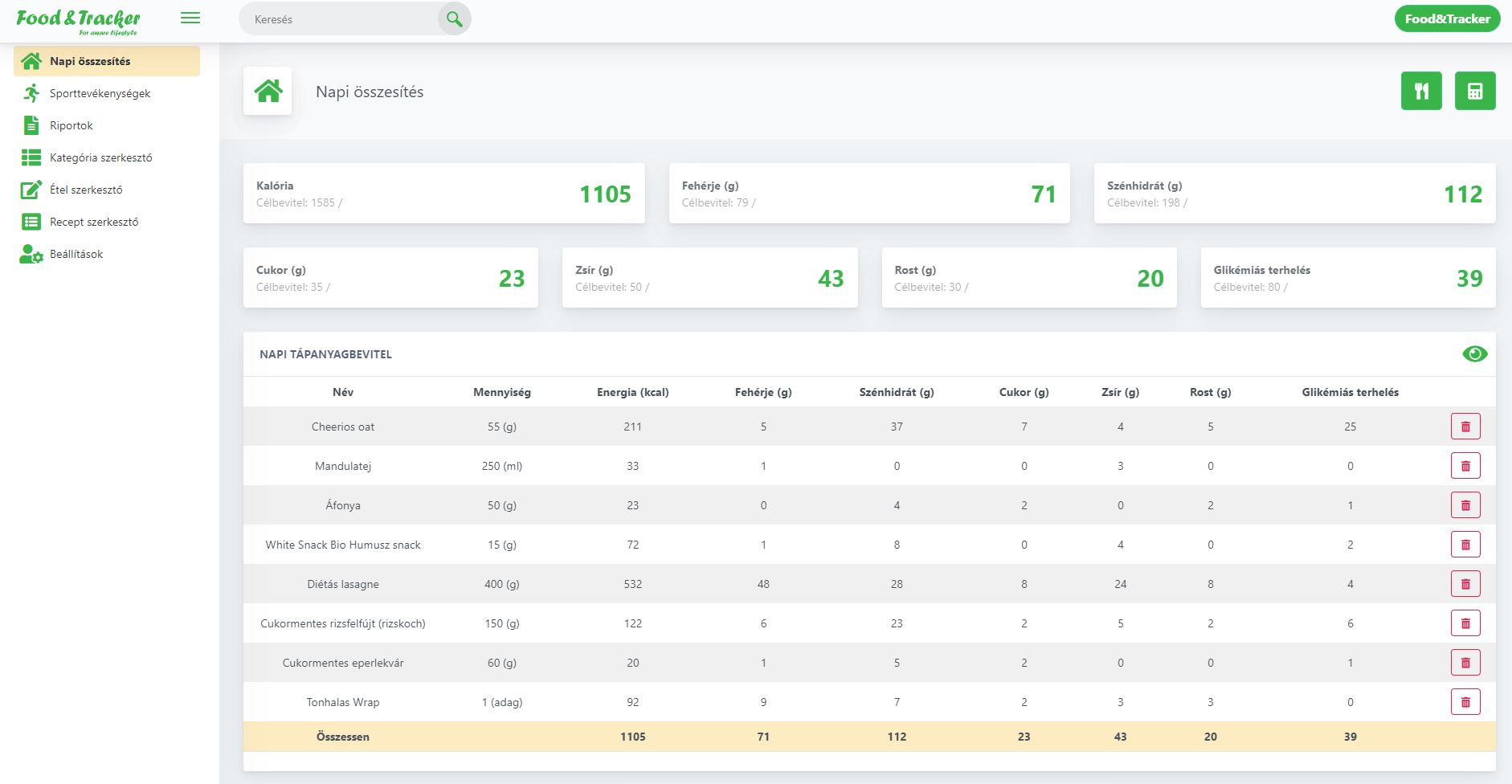1512x784 pixels.
Task: Click the Glikémiás terhelés column header
Action: pos(1351,392)
